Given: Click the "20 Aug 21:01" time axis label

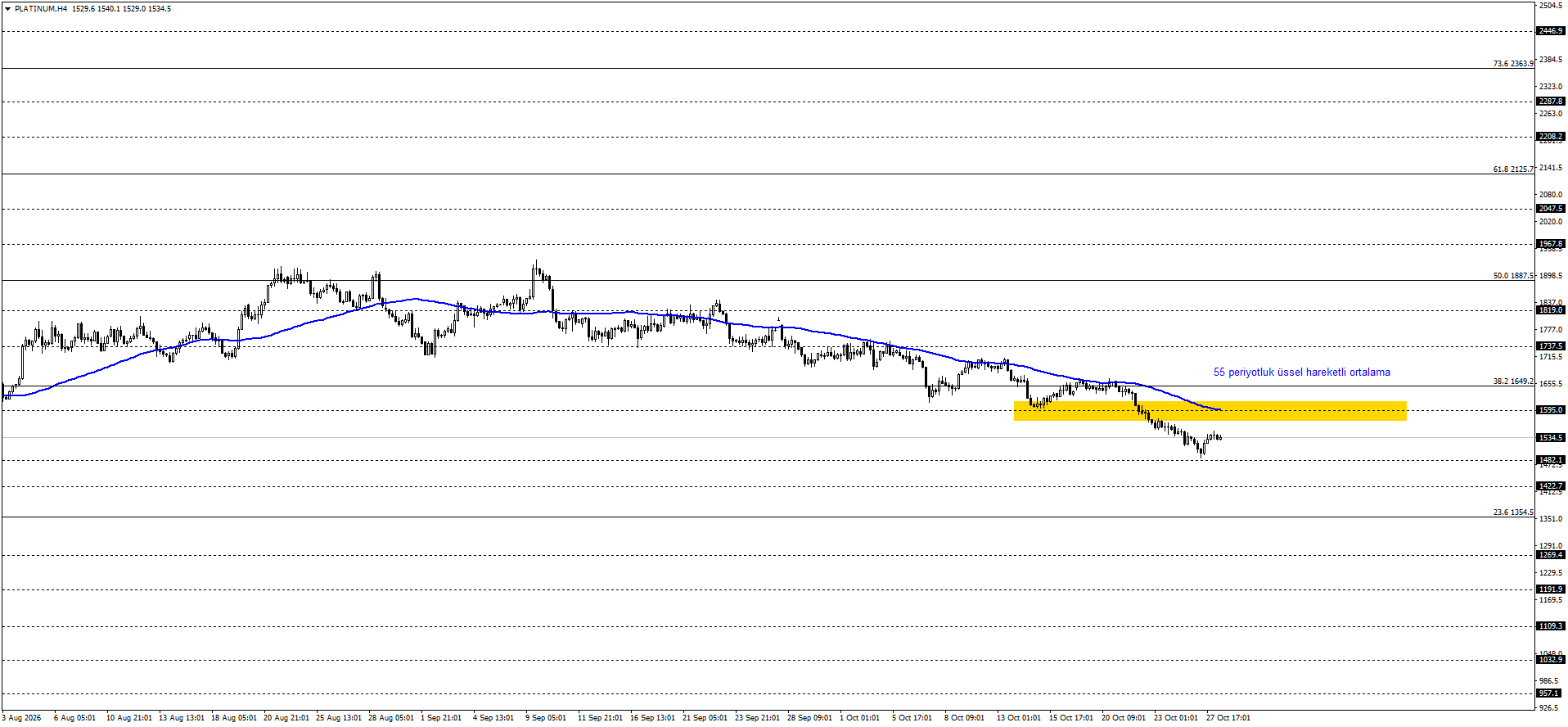Looking at the screenshot, I should click(x=286, y=718).
